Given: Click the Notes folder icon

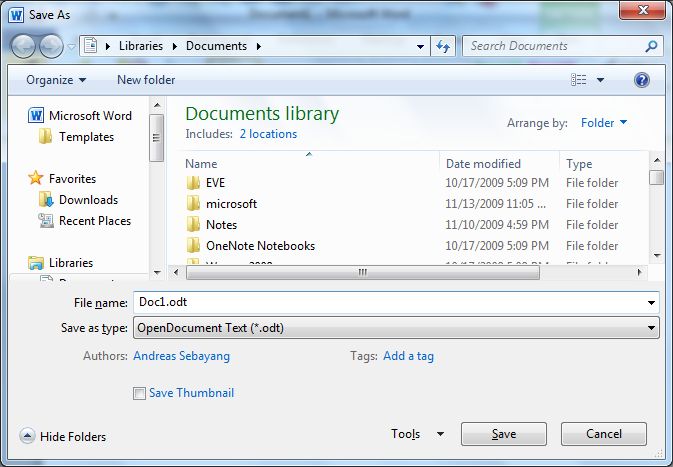Looking at the screenshot, I should coord(193,225).
